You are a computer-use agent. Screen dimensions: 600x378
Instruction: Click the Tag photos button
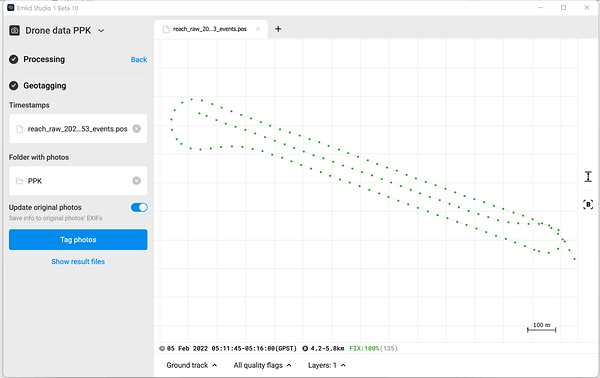78,240
